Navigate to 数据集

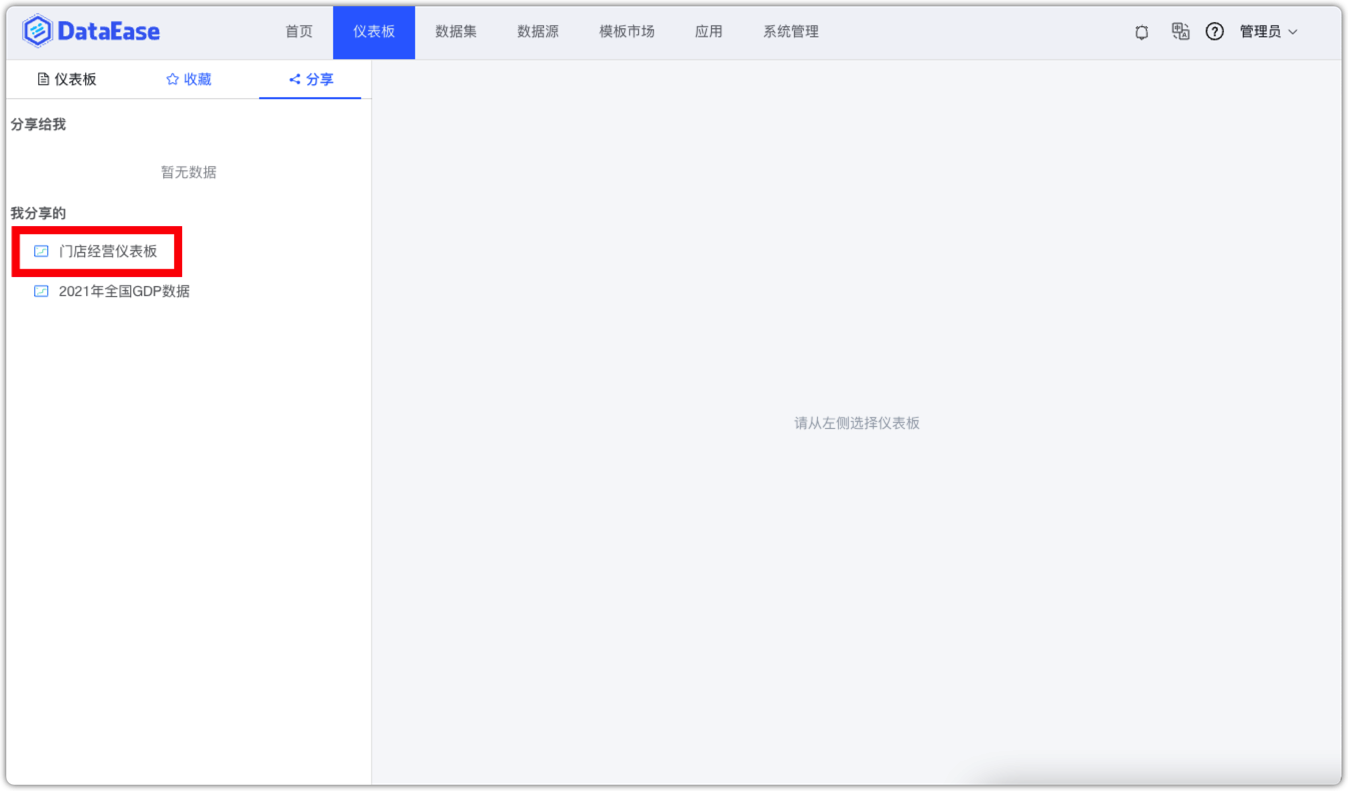point(456,31)
